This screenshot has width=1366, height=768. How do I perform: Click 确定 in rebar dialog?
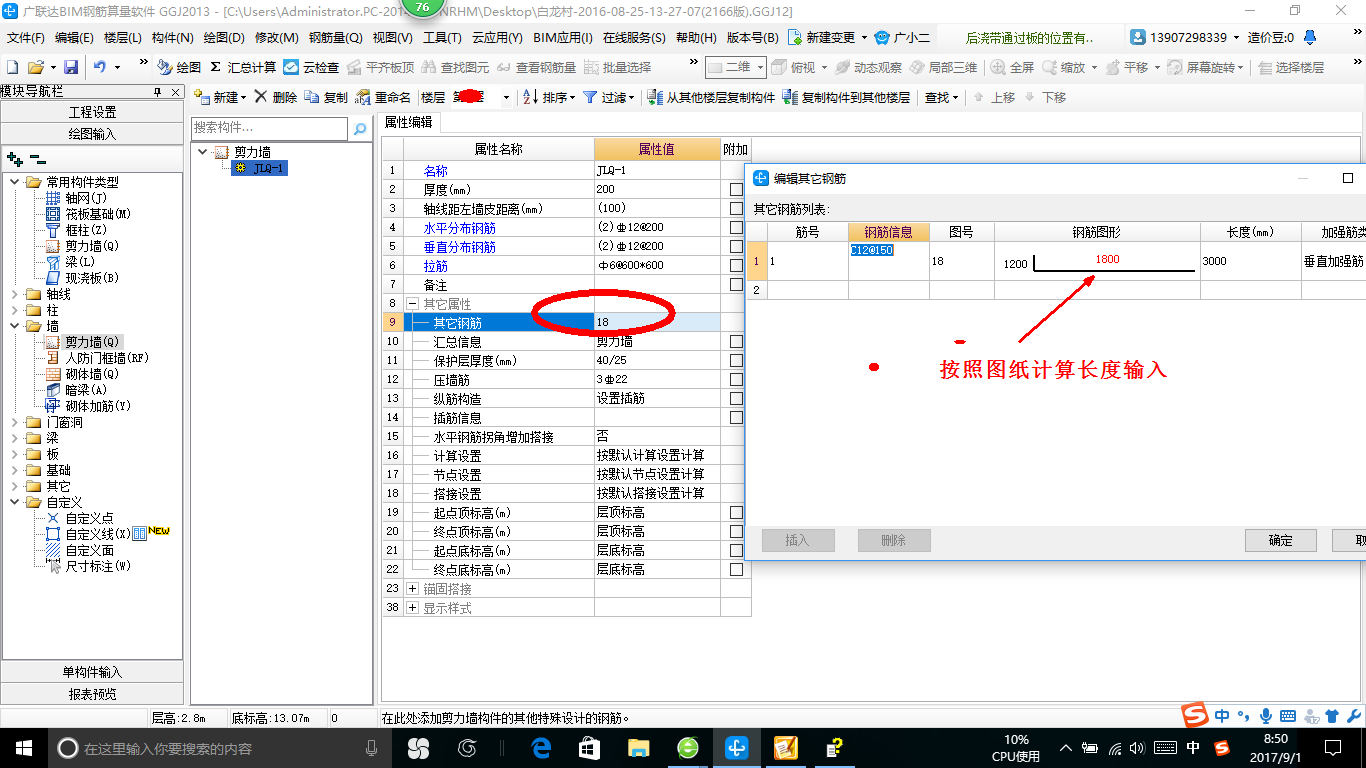(x=1280, y=540)
